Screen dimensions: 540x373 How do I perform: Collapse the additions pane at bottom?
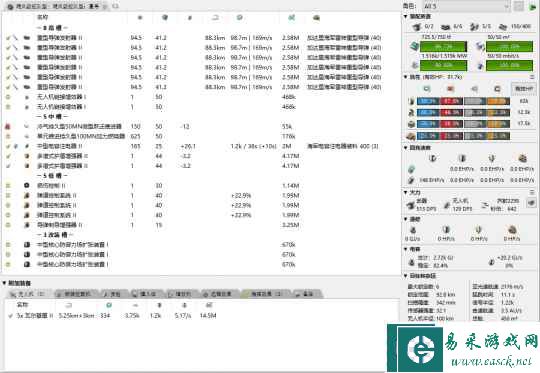point(4,283)
